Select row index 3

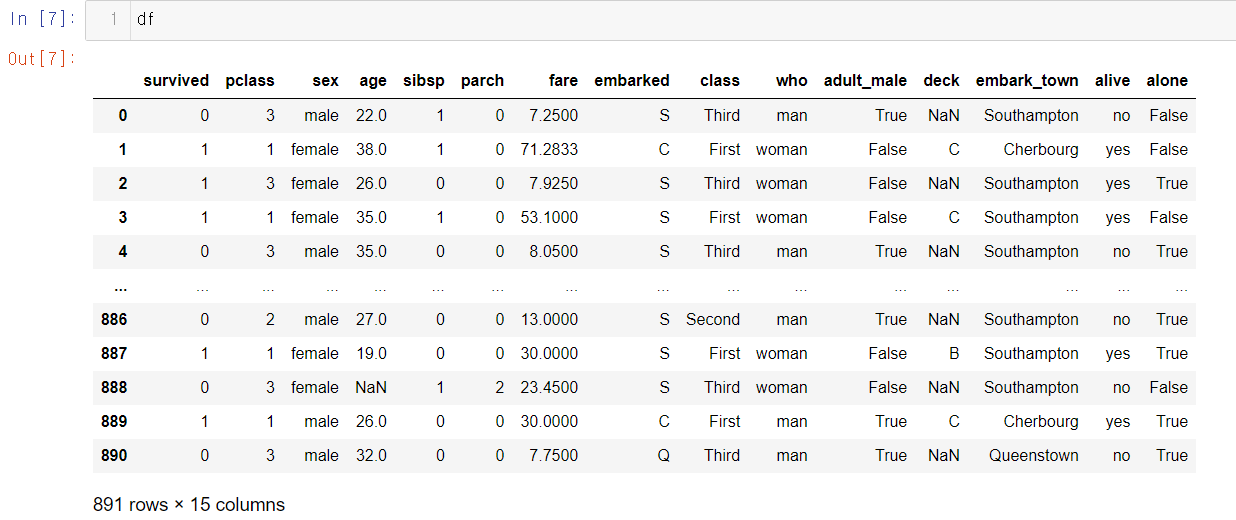(x=123, y=217)
